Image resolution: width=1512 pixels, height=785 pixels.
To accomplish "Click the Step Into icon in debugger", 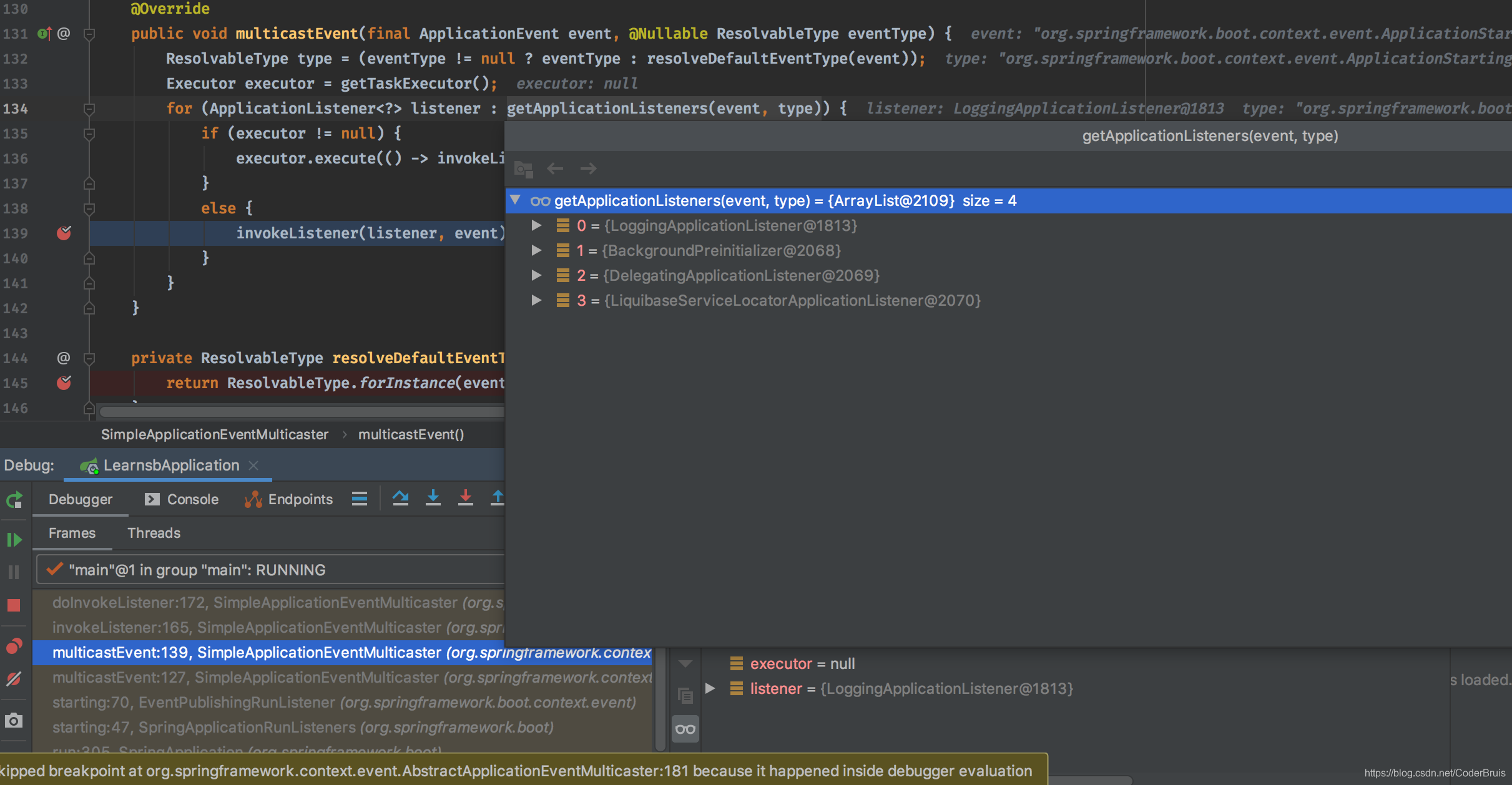I will pyautogui.click(x=434, y=500).
